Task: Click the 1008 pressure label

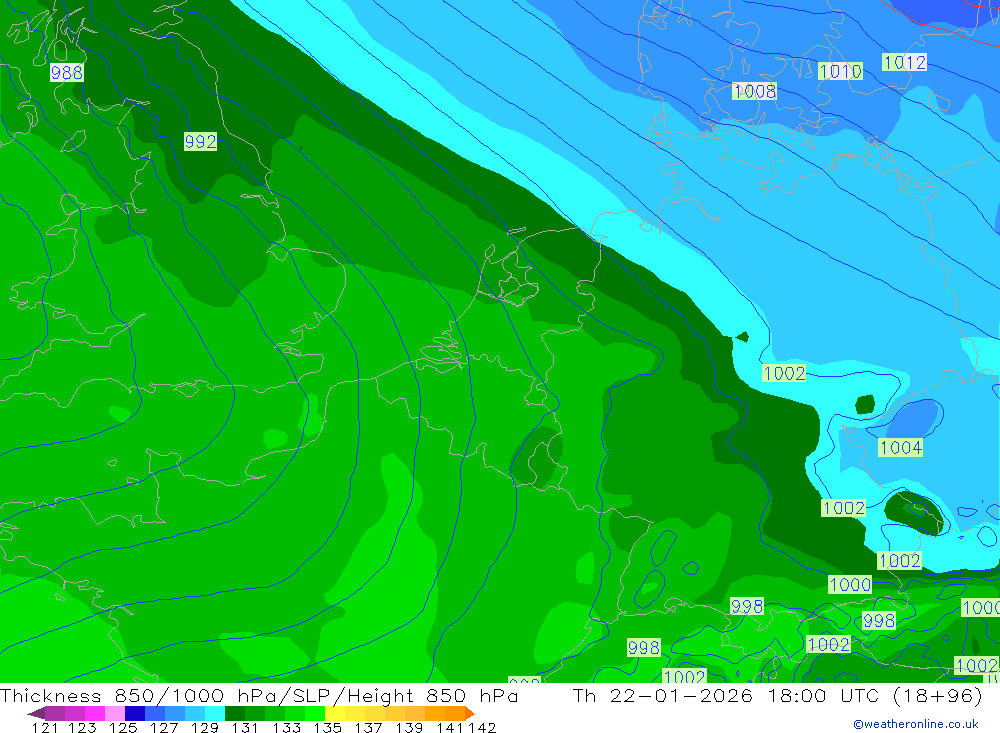Action: [754, 91]
